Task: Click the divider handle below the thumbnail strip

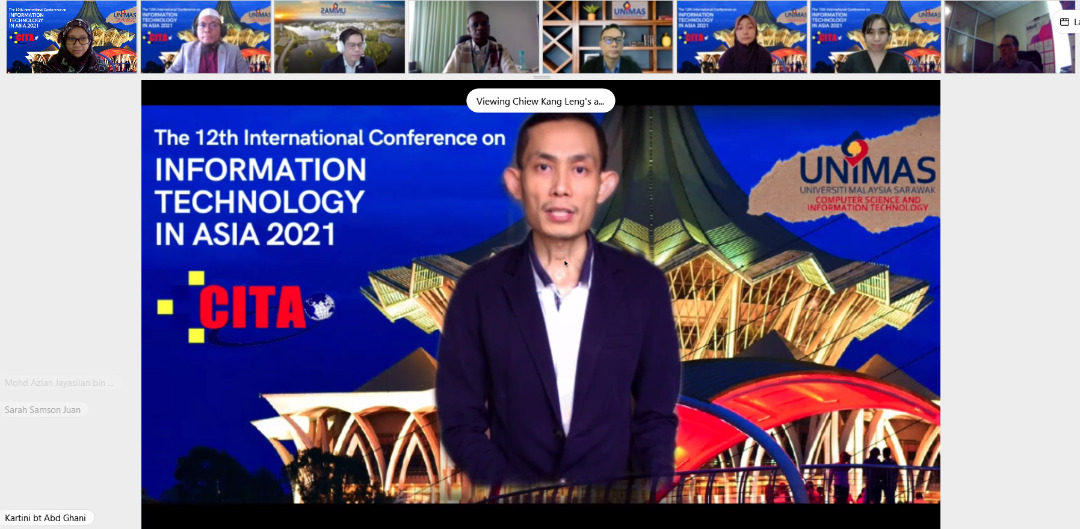Action: click(541, 77)
